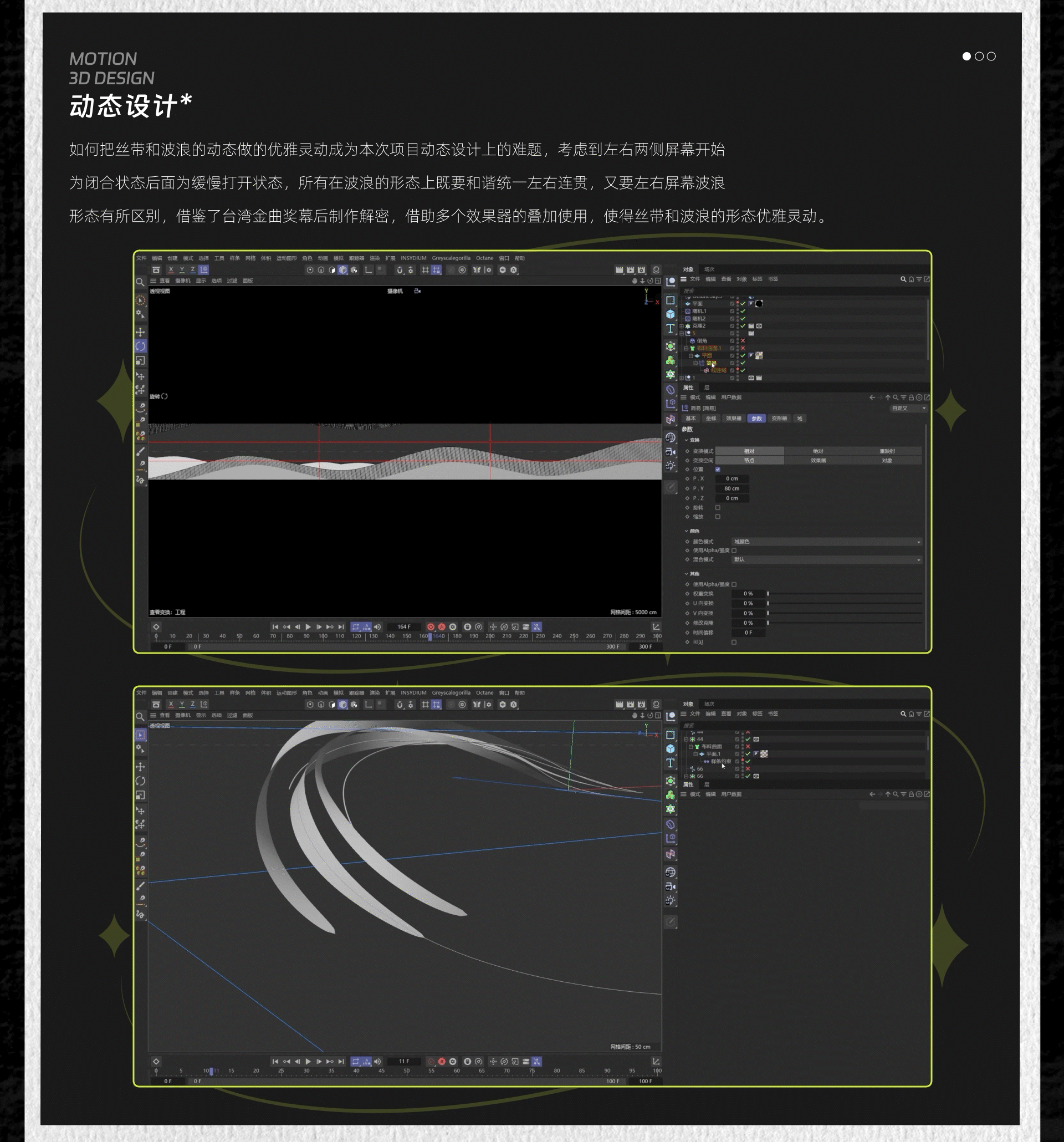Click the cube primitive icon in lower window
1064x1142 pixels.
(x=670, y=748)
